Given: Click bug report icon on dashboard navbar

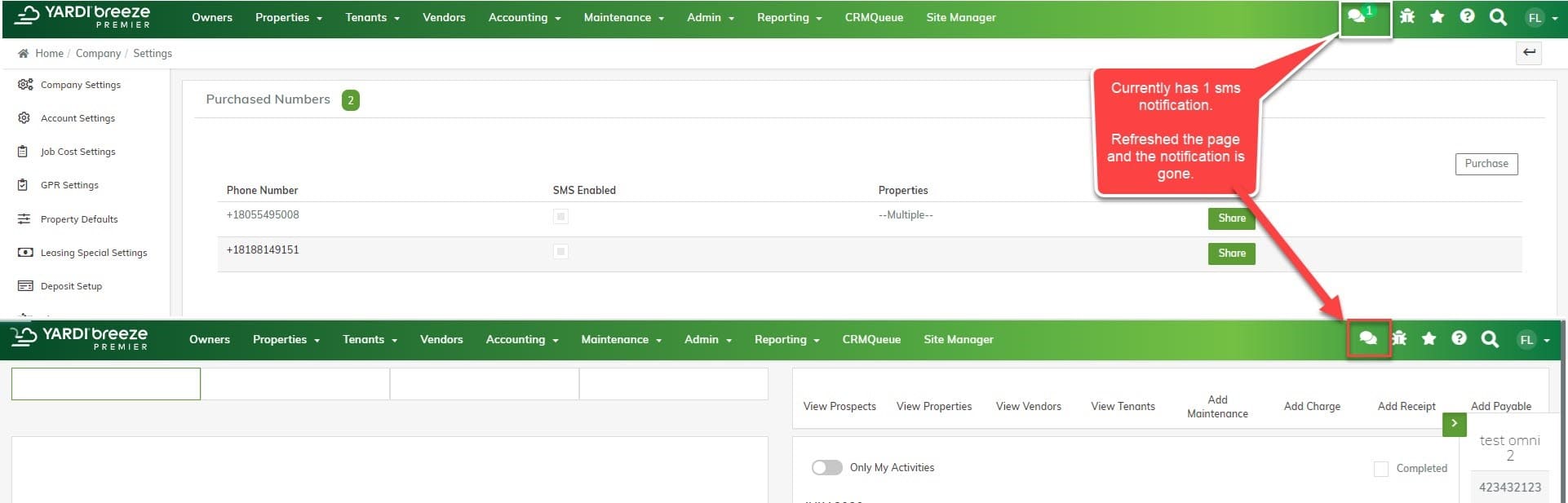Looking at the screenshot, I should (x=1399, y=338).
